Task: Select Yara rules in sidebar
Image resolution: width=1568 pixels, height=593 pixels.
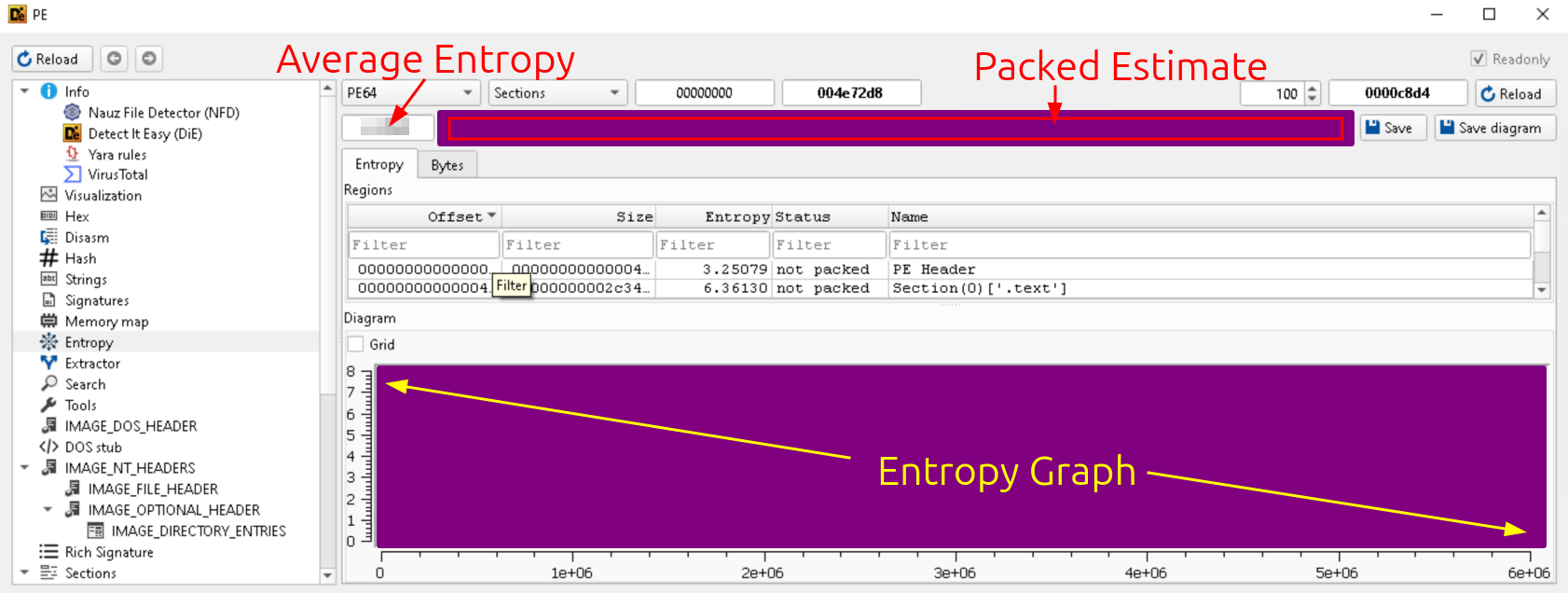Action: tap(117, 155)
